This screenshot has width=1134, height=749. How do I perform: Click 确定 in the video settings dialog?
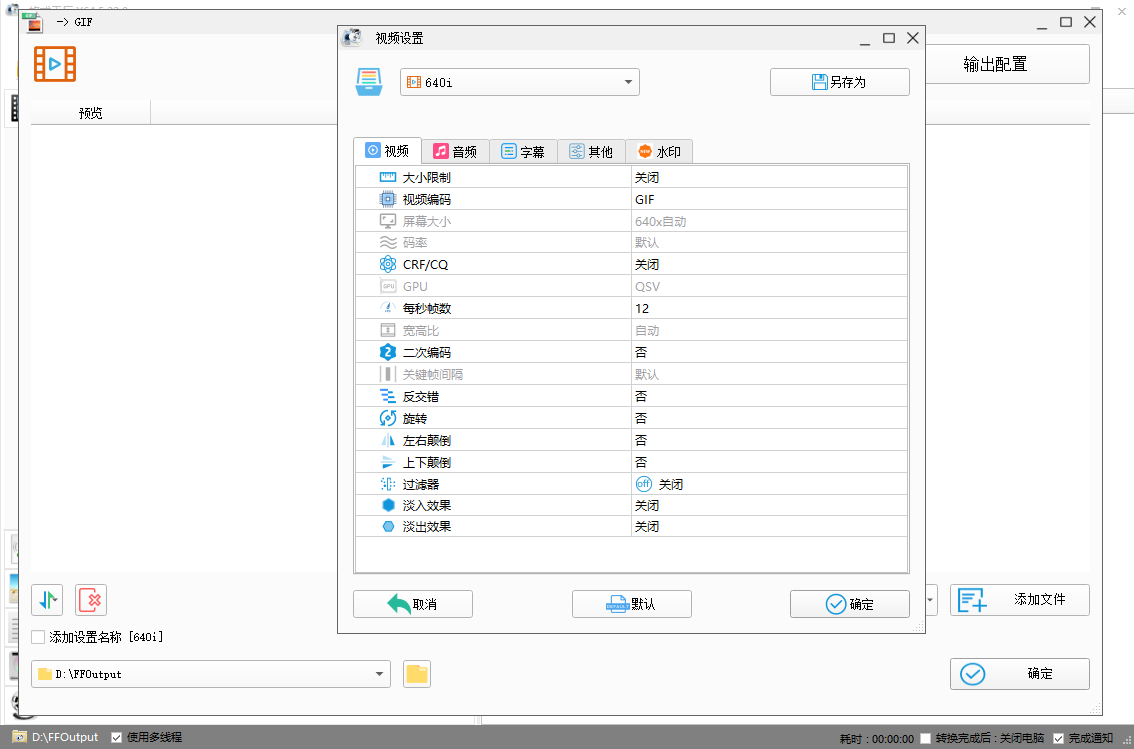(x=849, y=604)
